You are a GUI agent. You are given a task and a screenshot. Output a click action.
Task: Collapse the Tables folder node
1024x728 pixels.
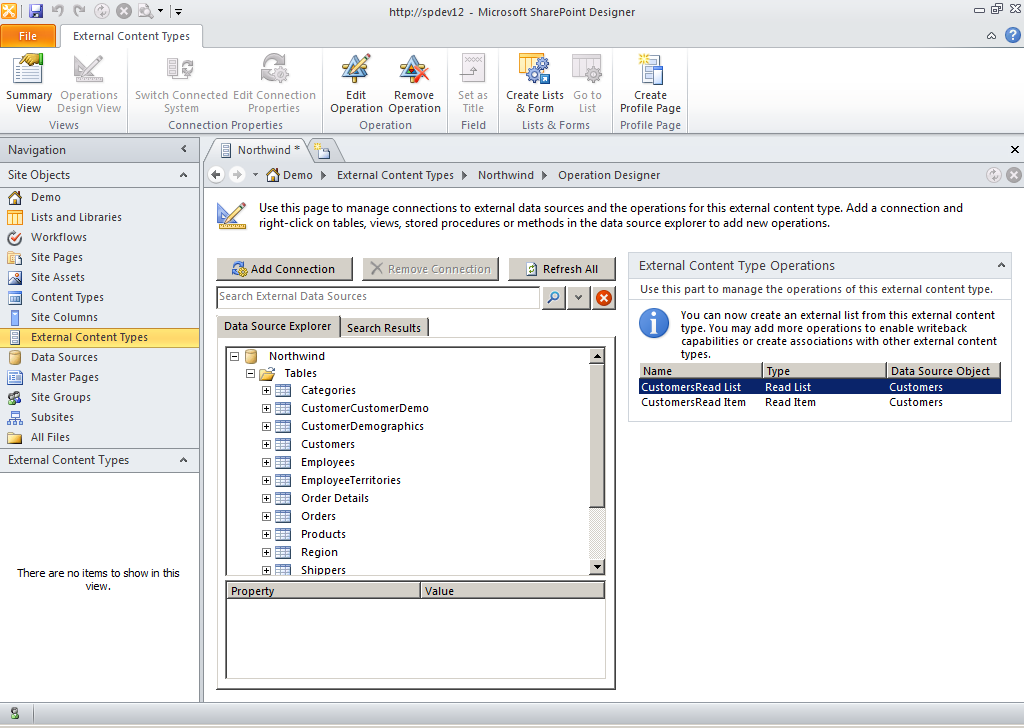click(250, 373)
